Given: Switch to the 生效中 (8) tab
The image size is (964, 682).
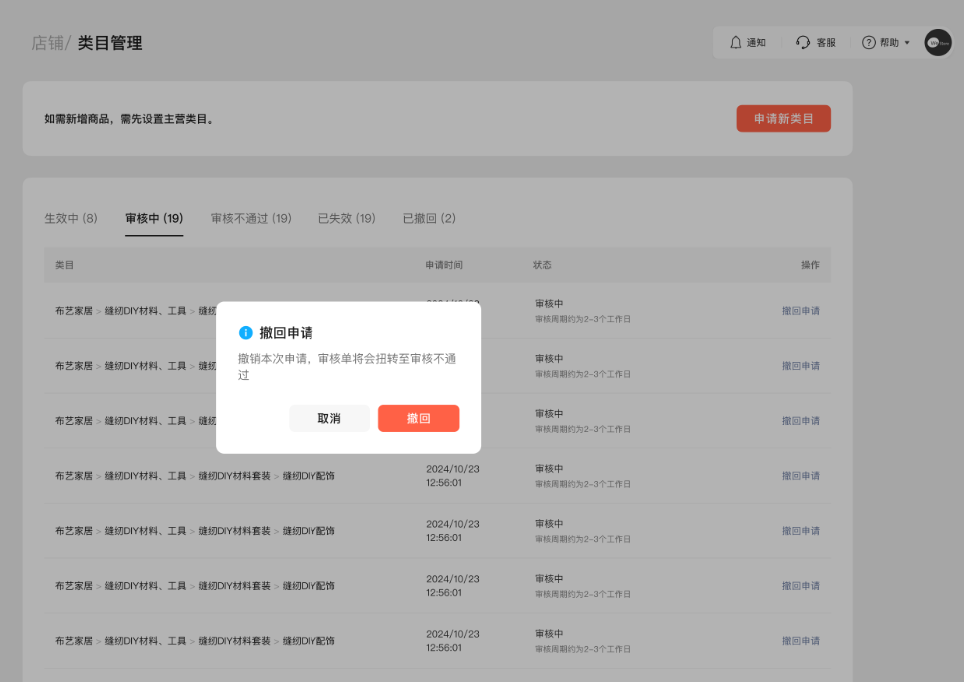Looking at the screenshot, I should tap(71, 218).
